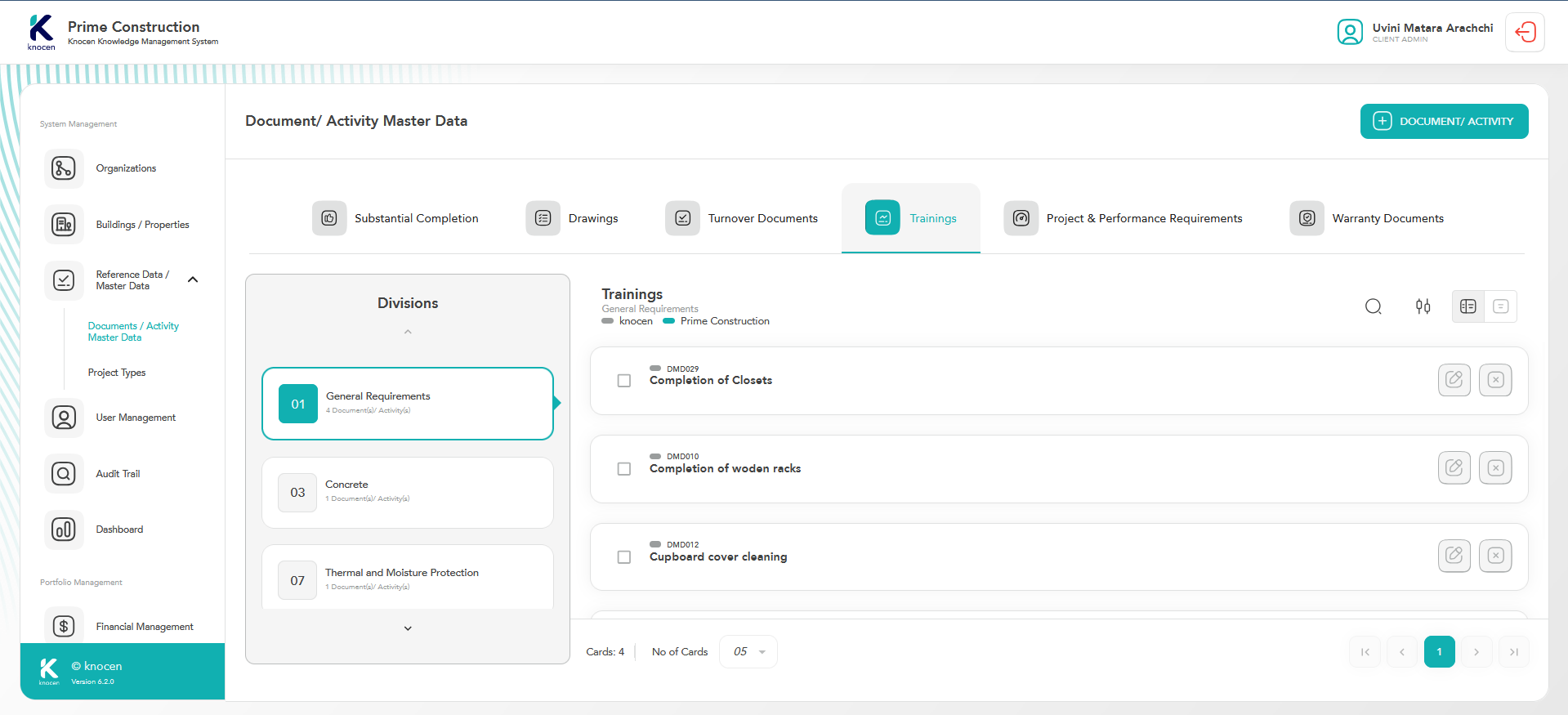
Task: Tick the Completion of woden racks checkbox
Action: pyautogui.click(x=624, y=469)
